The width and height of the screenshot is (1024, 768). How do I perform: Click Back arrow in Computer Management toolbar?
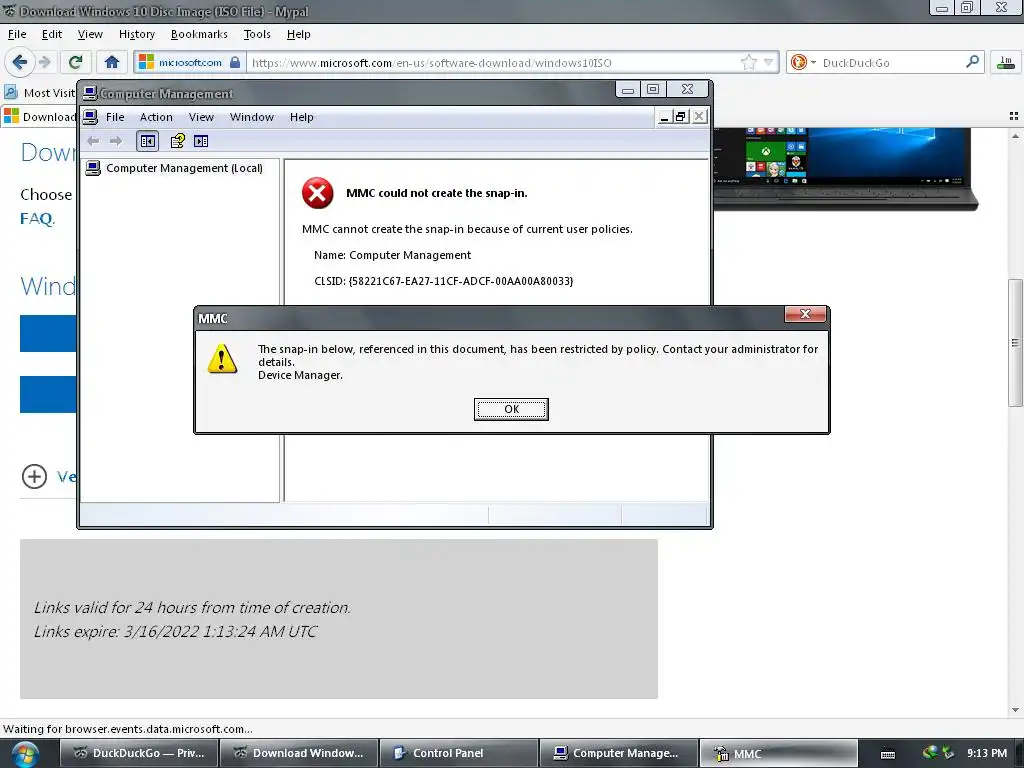pos(93,141)
